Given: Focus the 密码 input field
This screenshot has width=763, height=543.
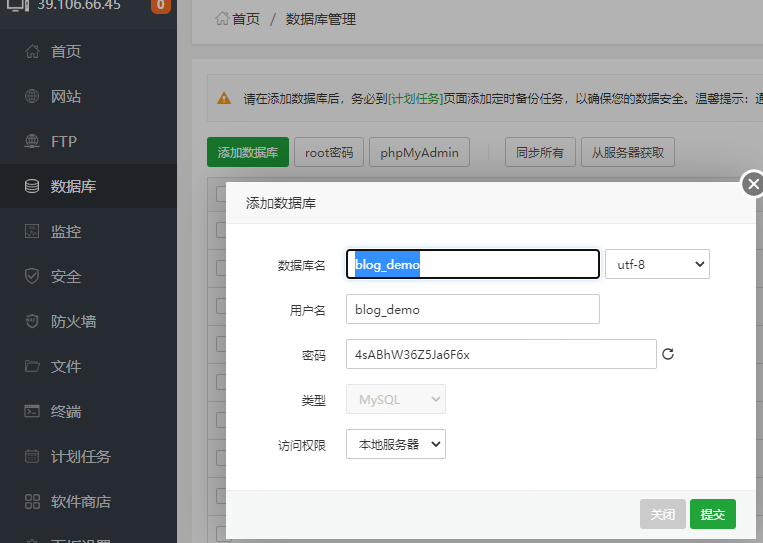Looking at the screenshot, I should pos(501,354).
